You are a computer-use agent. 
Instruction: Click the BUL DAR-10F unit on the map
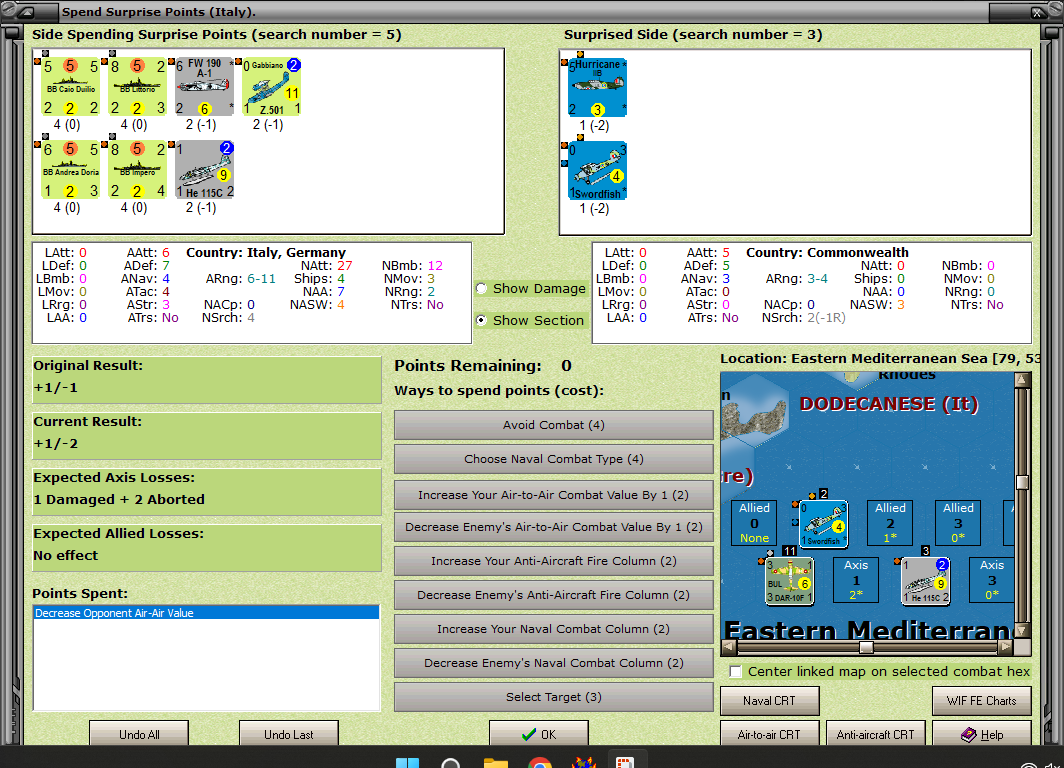coord(789,581)
